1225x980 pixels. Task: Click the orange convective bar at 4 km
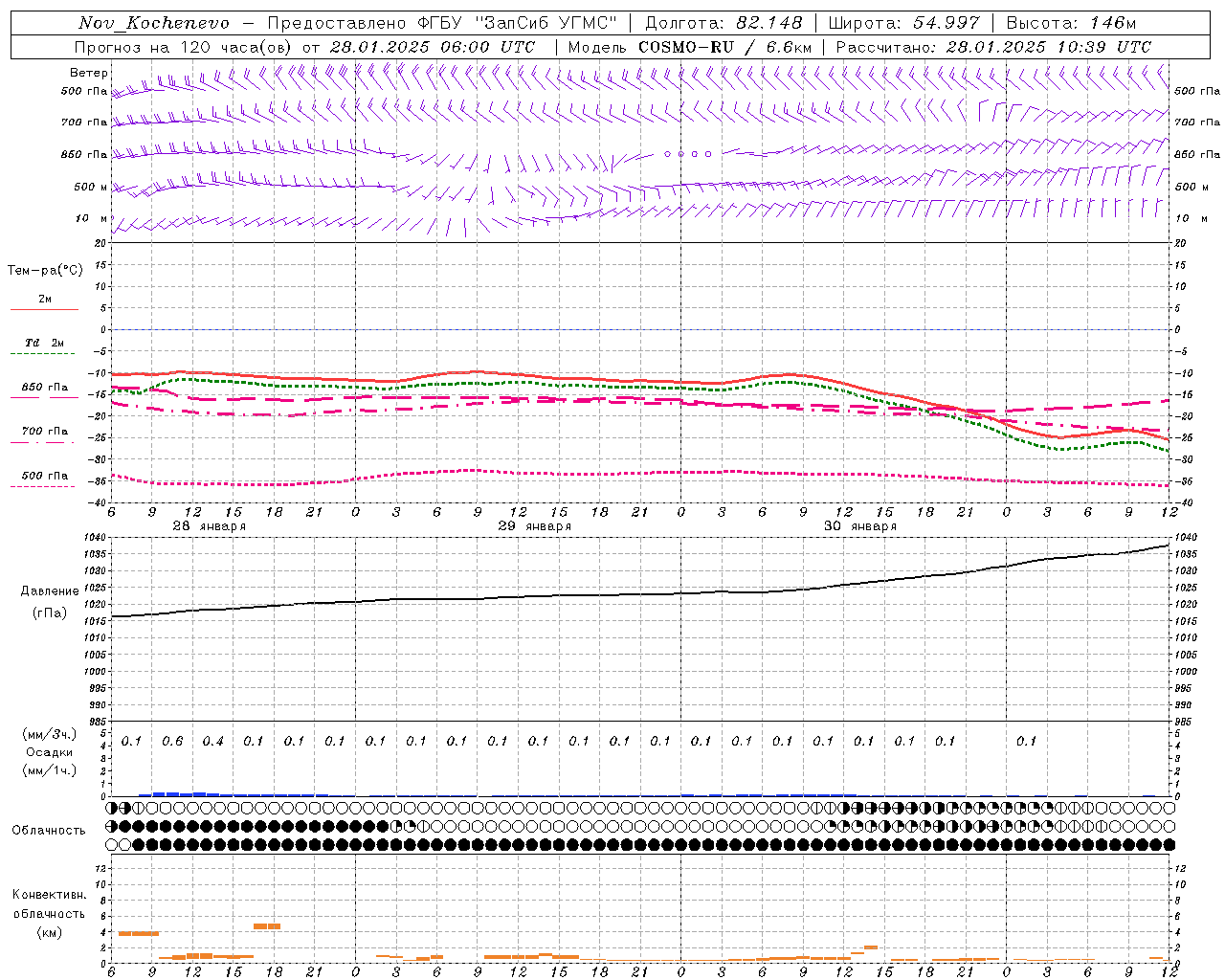coord(139,933)
